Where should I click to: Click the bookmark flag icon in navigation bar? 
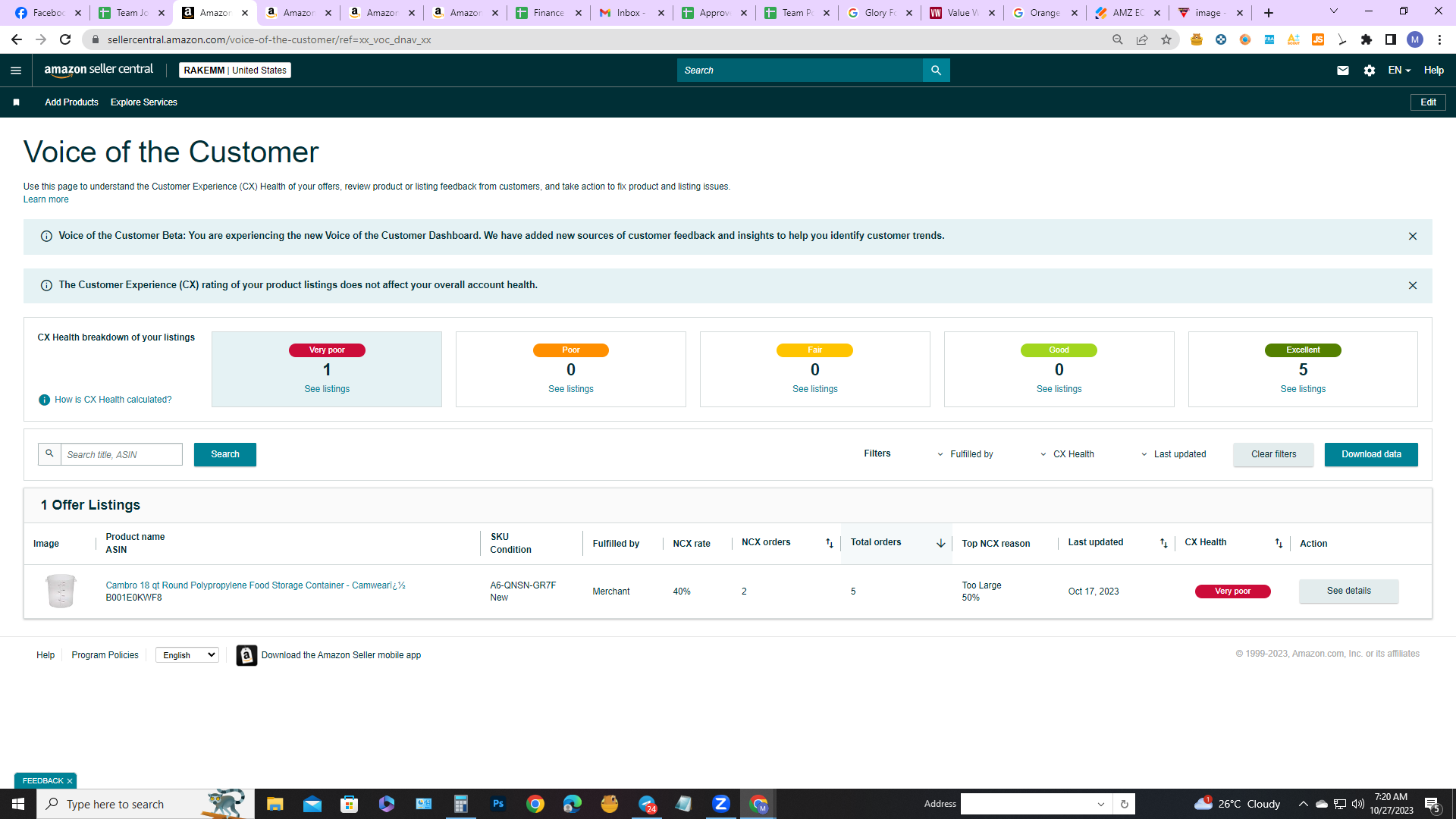click(x=16, y=102)
